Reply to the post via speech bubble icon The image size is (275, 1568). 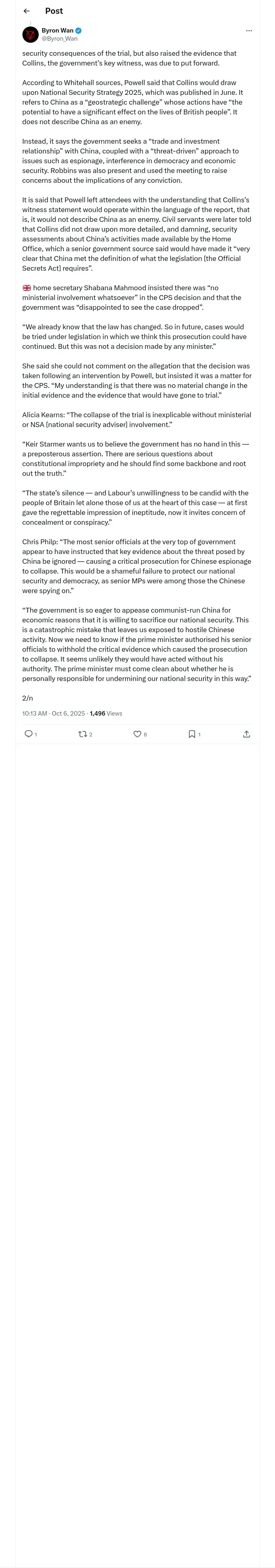coord(28,734)
